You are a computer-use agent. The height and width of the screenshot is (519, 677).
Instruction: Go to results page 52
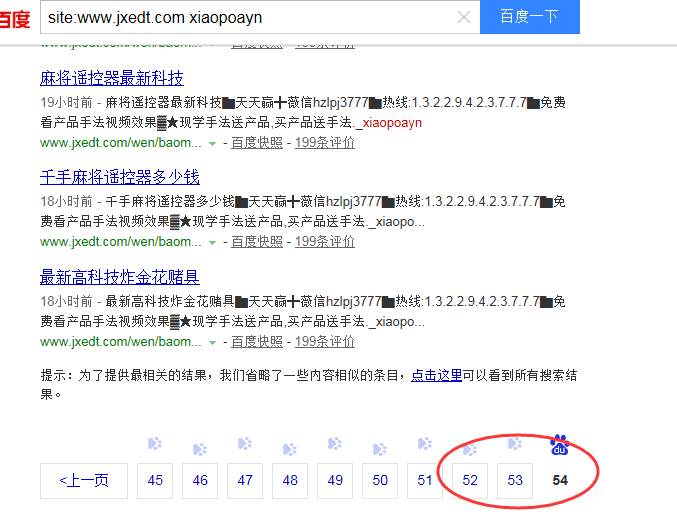(470, 481)
